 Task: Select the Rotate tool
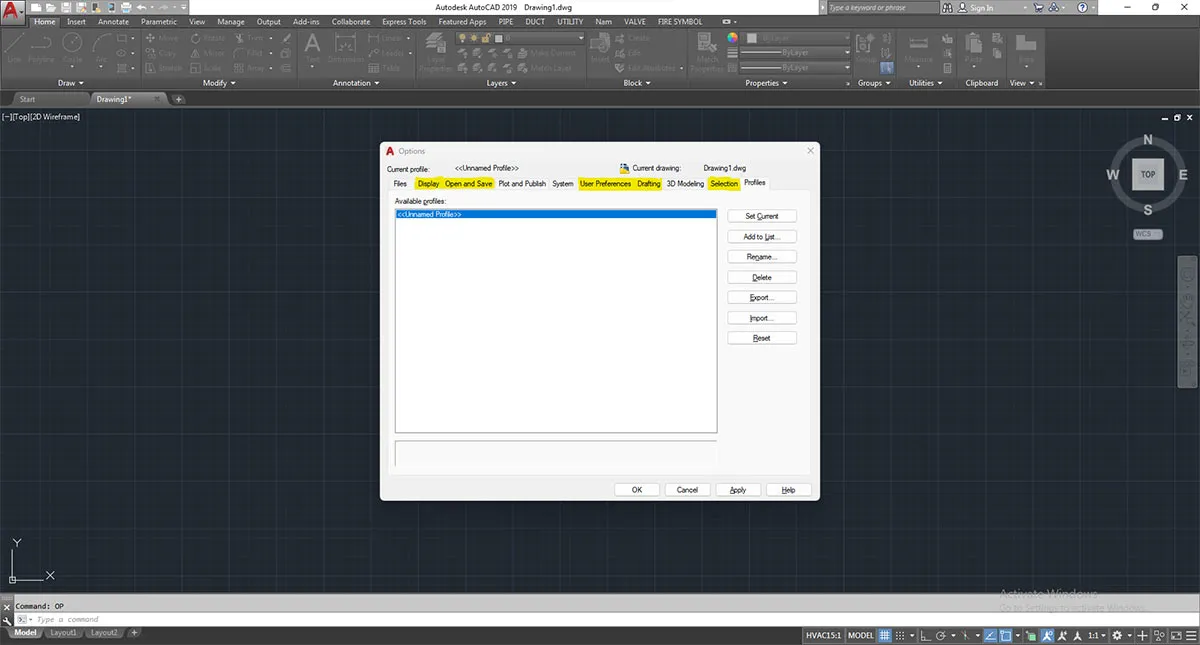201,38
